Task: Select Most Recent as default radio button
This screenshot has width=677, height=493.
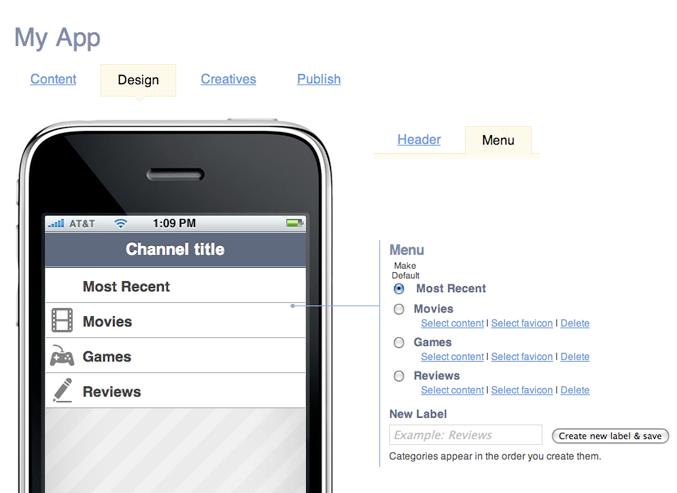Action: (x=399, y=289)
